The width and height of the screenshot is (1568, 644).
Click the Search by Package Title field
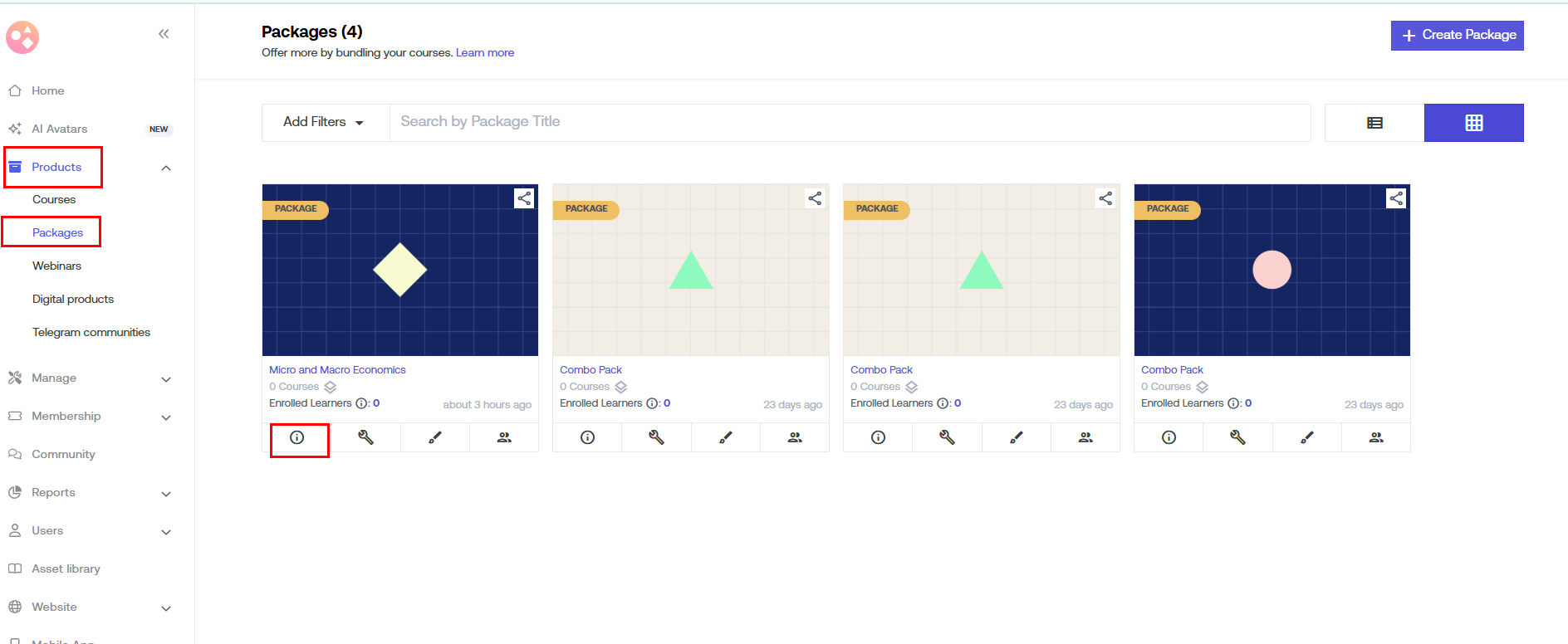(x=850, y=122)
